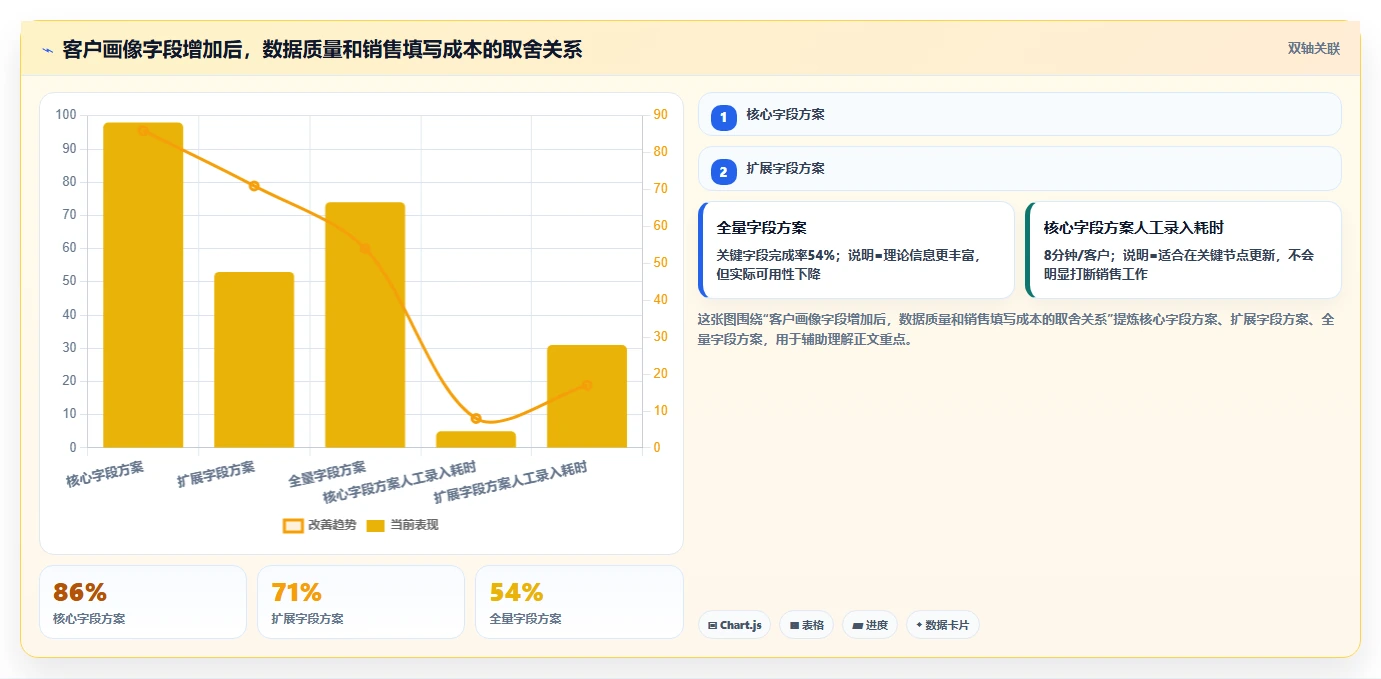Select the 全量字段方案 bar in chart
Viewport: 1381px width, 679px height.
365,325
